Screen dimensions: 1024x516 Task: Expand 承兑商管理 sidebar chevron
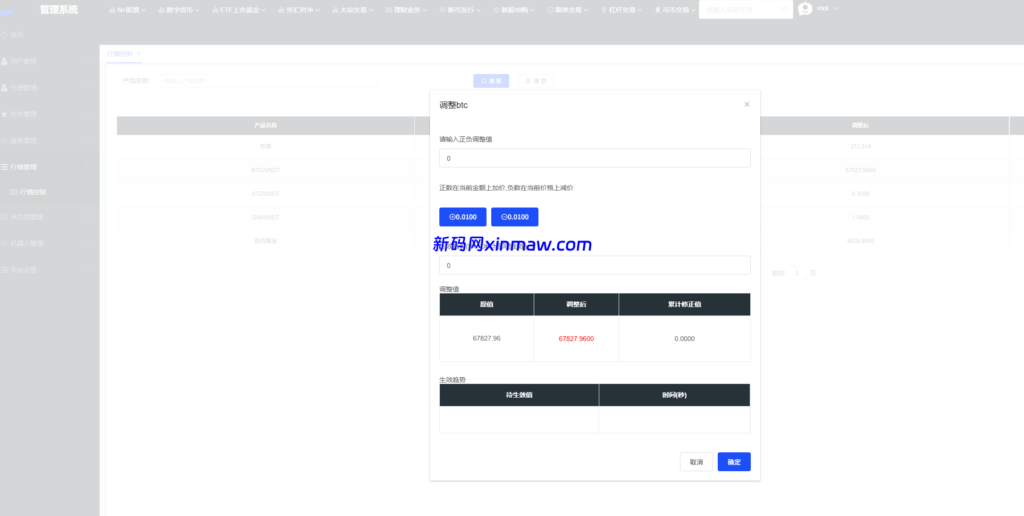pyautogui.click(x=88, y=217)
